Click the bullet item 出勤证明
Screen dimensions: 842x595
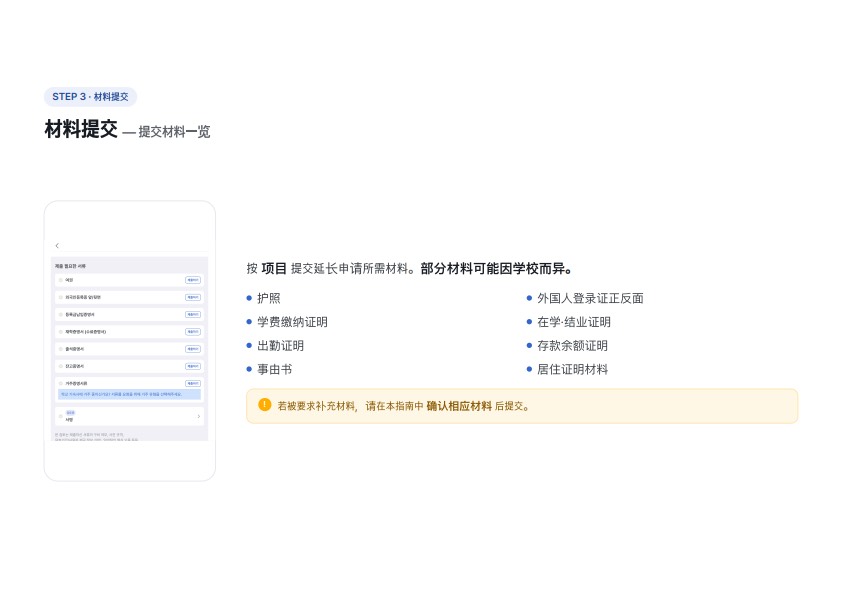(x=280, y=346)
